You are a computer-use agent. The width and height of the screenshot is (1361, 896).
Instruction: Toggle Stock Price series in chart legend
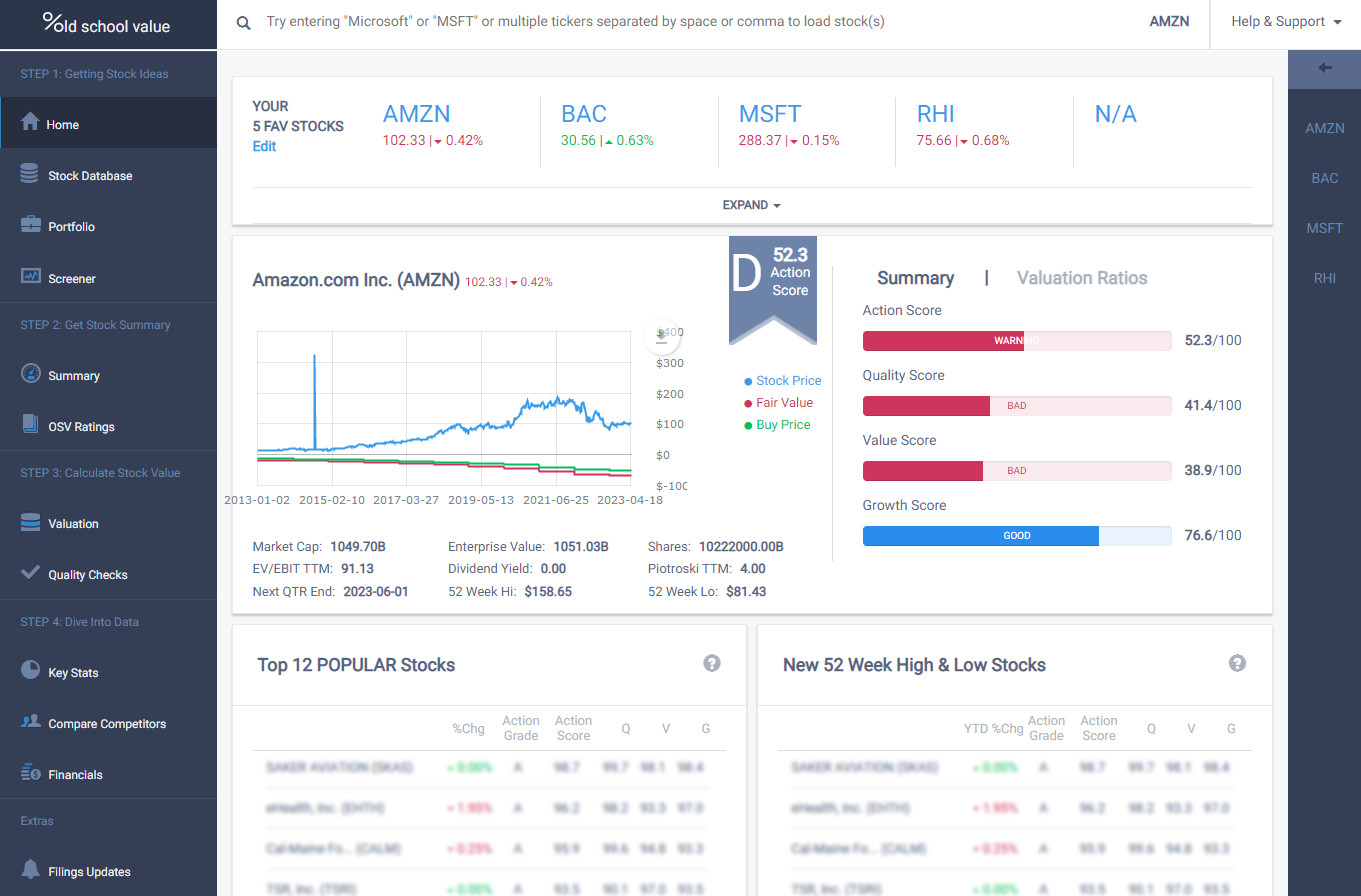(783, 381)
